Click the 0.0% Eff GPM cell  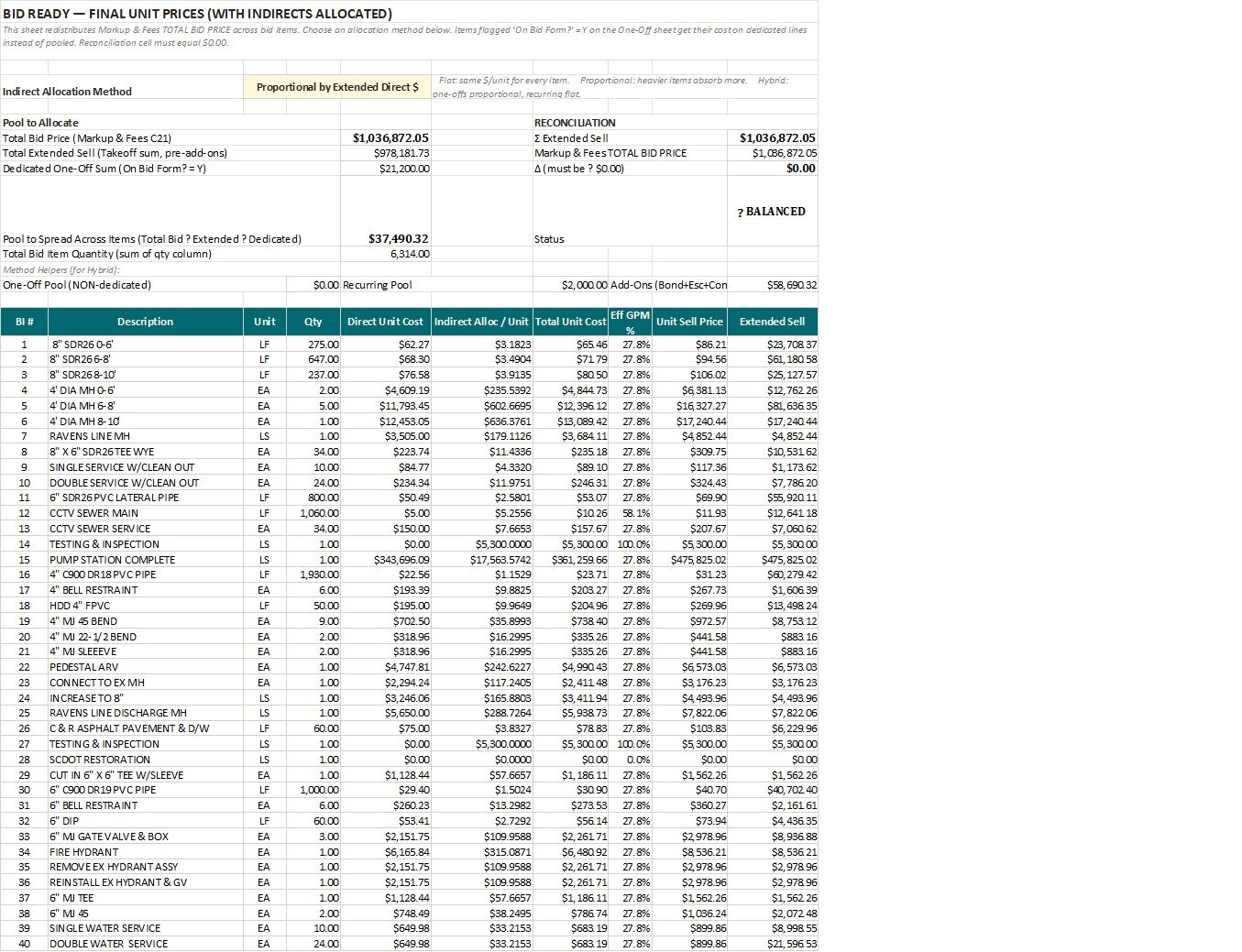coord(631,760)
